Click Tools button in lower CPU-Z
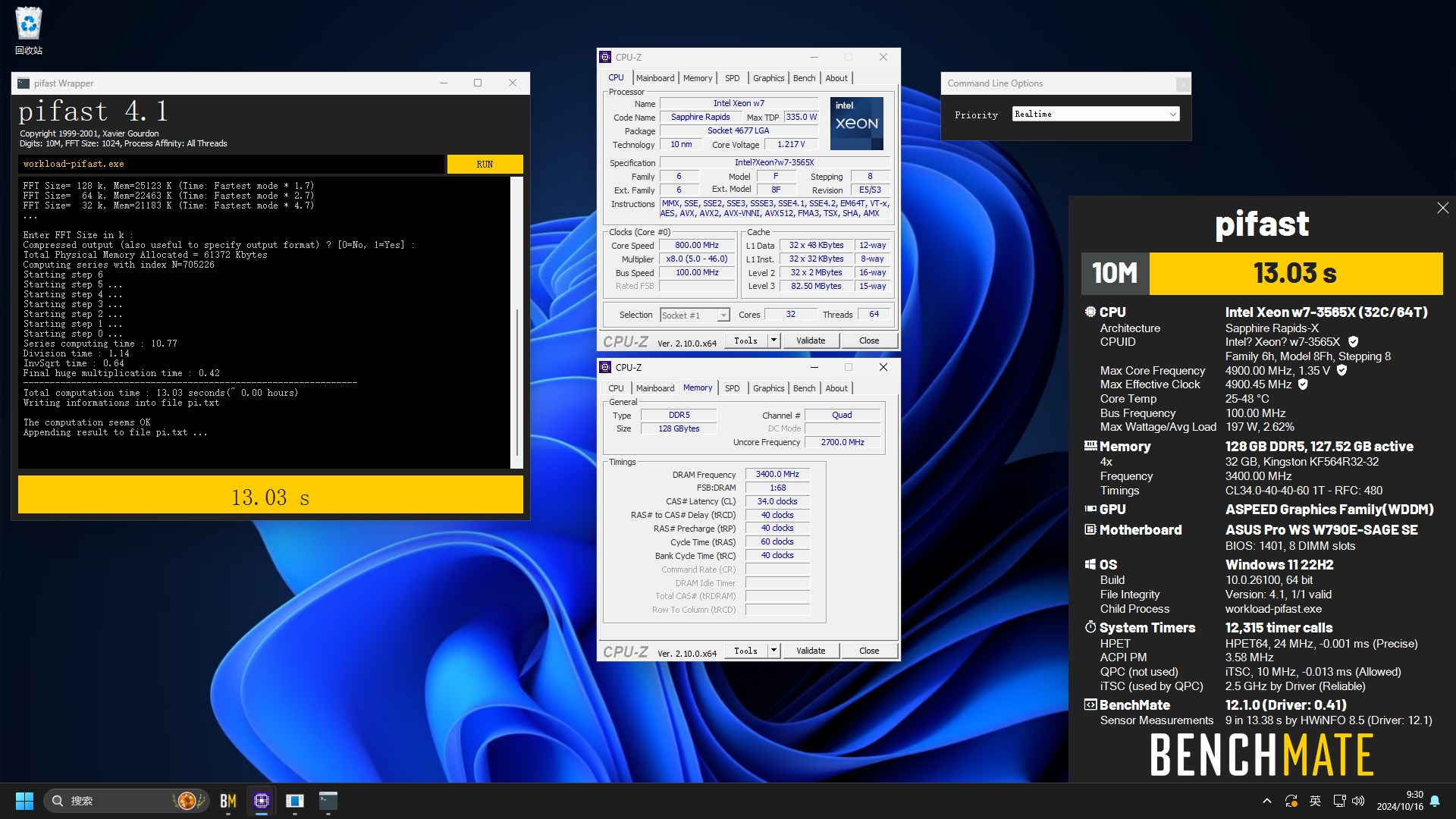Image resolution: width=1456 pixels, height=819 pixels. 745,651
